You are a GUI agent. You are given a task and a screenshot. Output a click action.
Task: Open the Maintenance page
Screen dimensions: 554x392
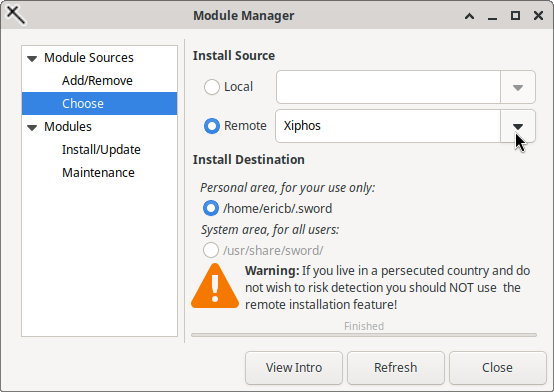point(98,172)
